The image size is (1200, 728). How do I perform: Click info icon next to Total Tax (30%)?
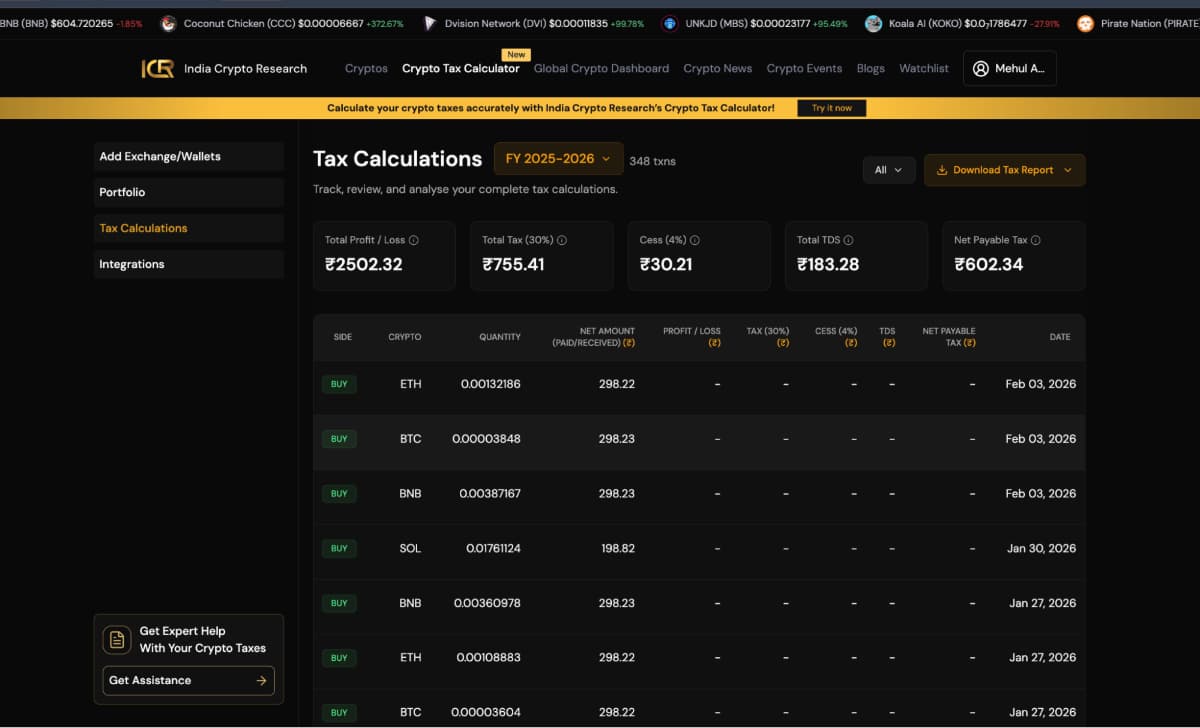(562, 240)
